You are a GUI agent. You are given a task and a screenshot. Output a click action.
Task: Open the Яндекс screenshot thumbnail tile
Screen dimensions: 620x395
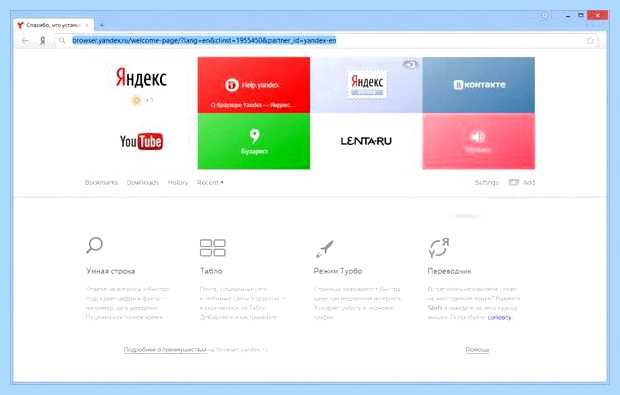click(366, 85)
